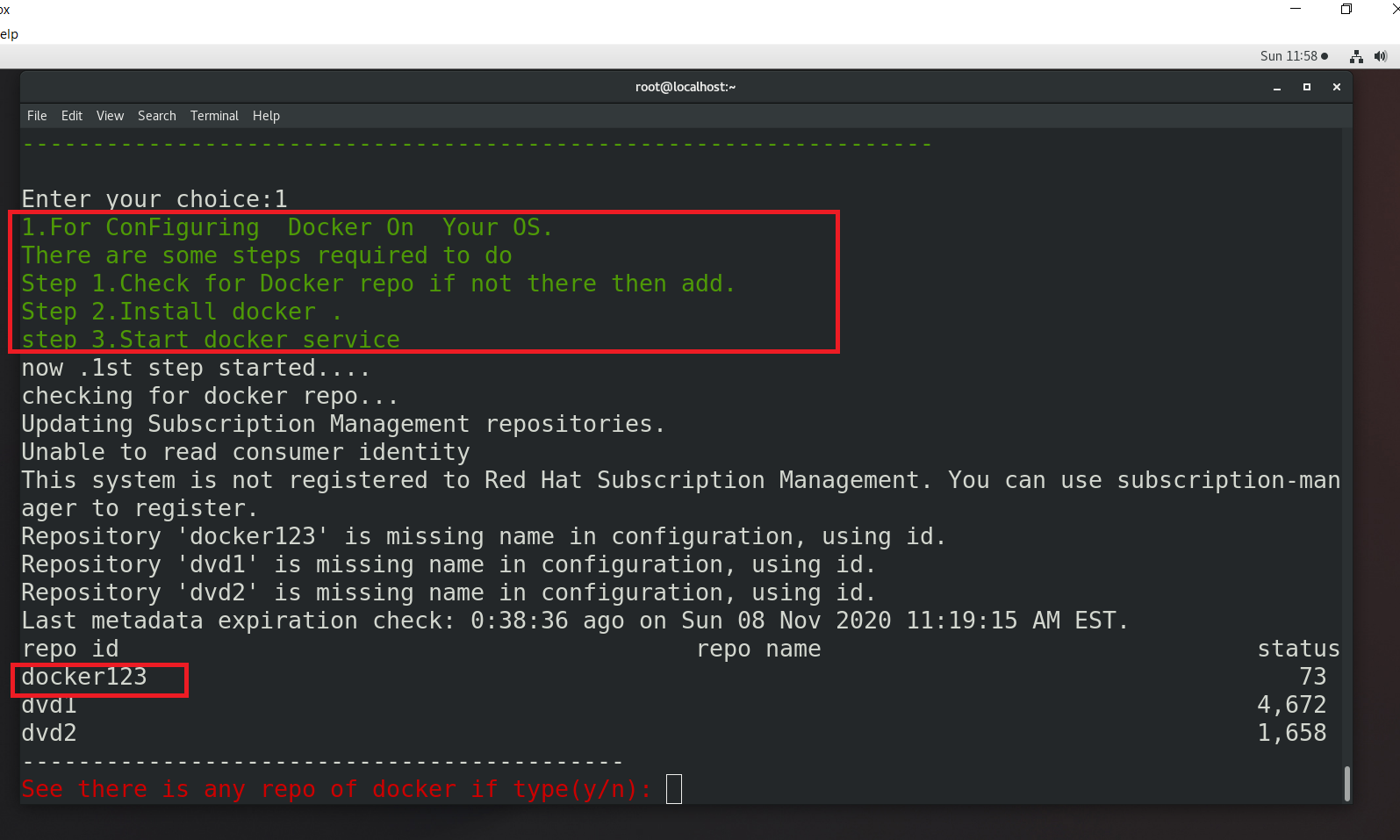The width and height of the screenshot is (1400, 840).
Task: Click 'Step 2.Install docker .' line
Action: [182, 312]
